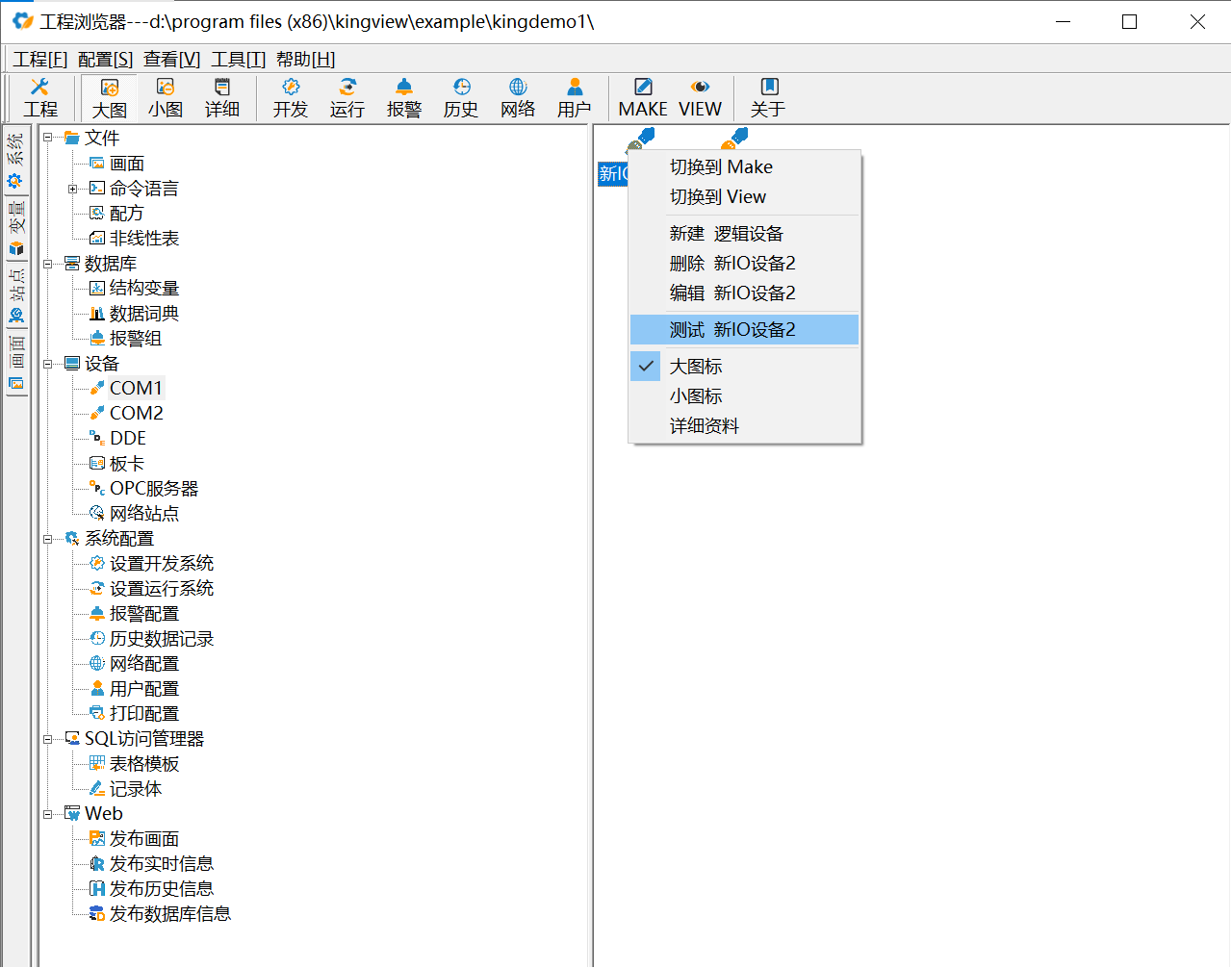
Task: Collapse the 文件 tree node
Action: click(x=48, y=139)
